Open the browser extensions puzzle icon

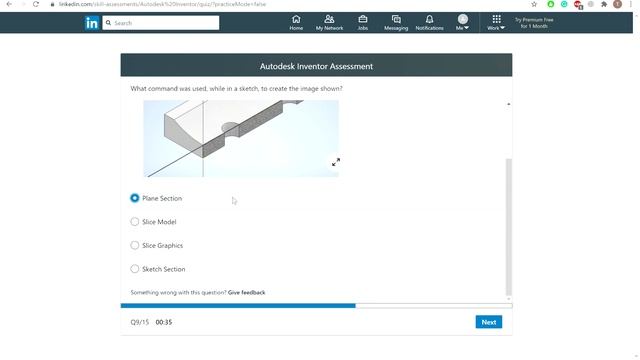604,4
